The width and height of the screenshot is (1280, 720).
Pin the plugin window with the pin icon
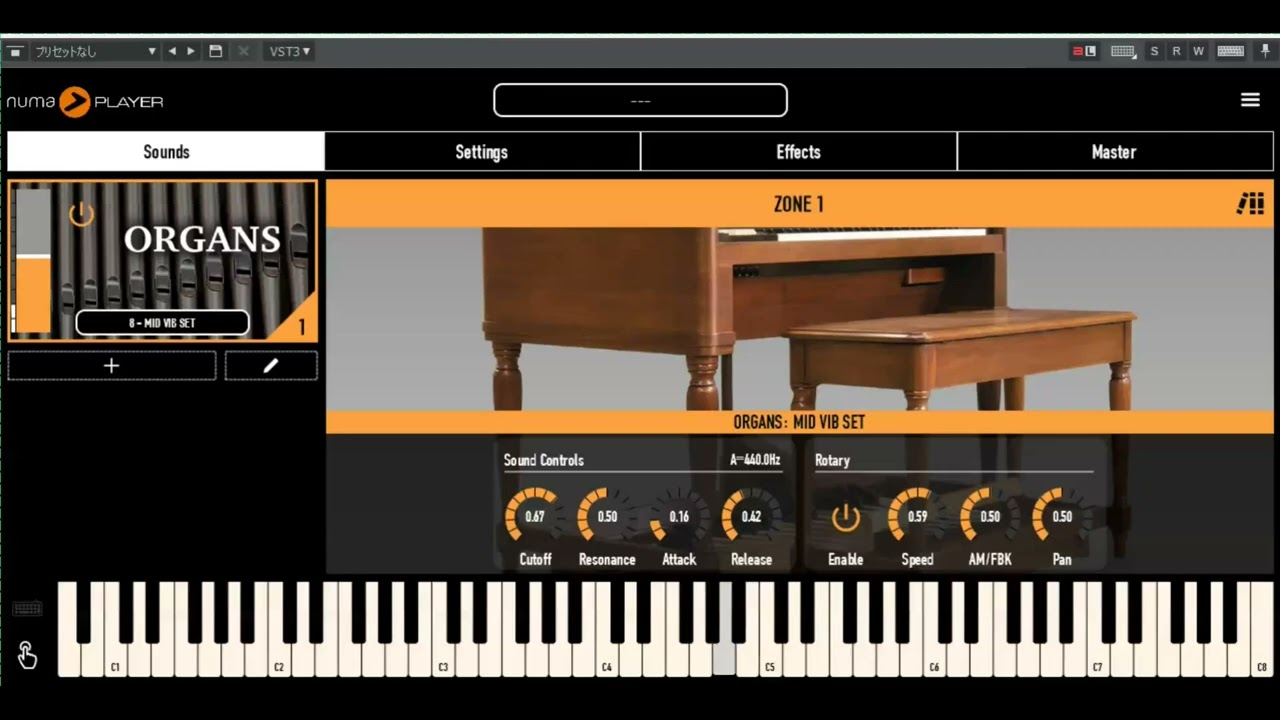[x=1265, y=51]
